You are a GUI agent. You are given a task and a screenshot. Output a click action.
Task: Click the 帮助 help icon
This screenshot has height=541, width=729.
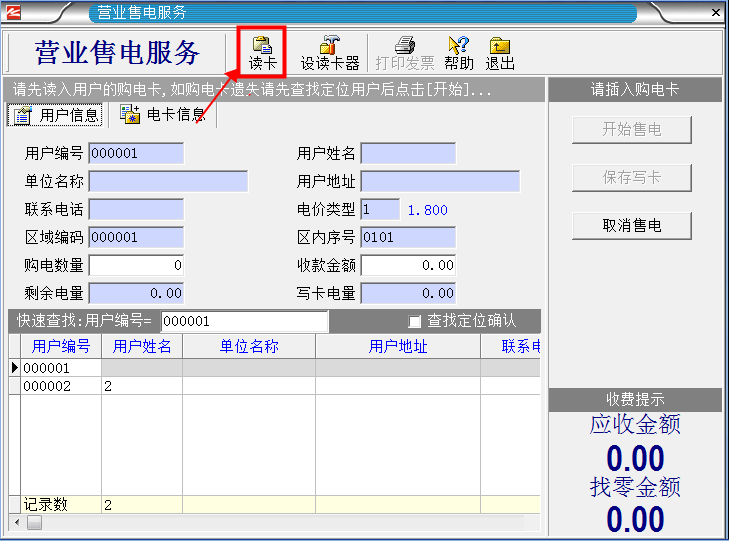pos(459,52)
